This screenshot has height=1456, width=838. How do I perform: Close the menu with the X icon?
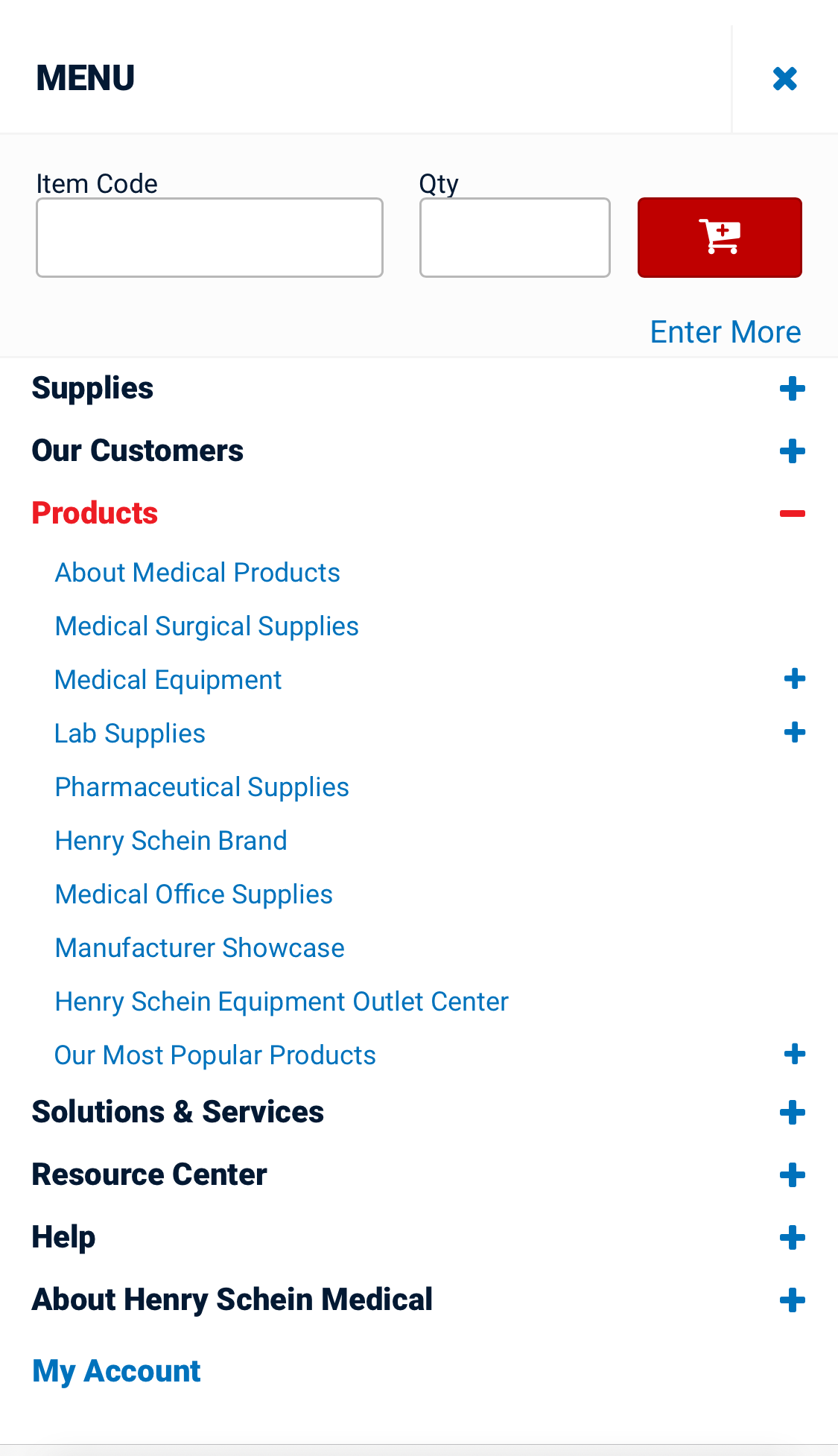(785, 78)
